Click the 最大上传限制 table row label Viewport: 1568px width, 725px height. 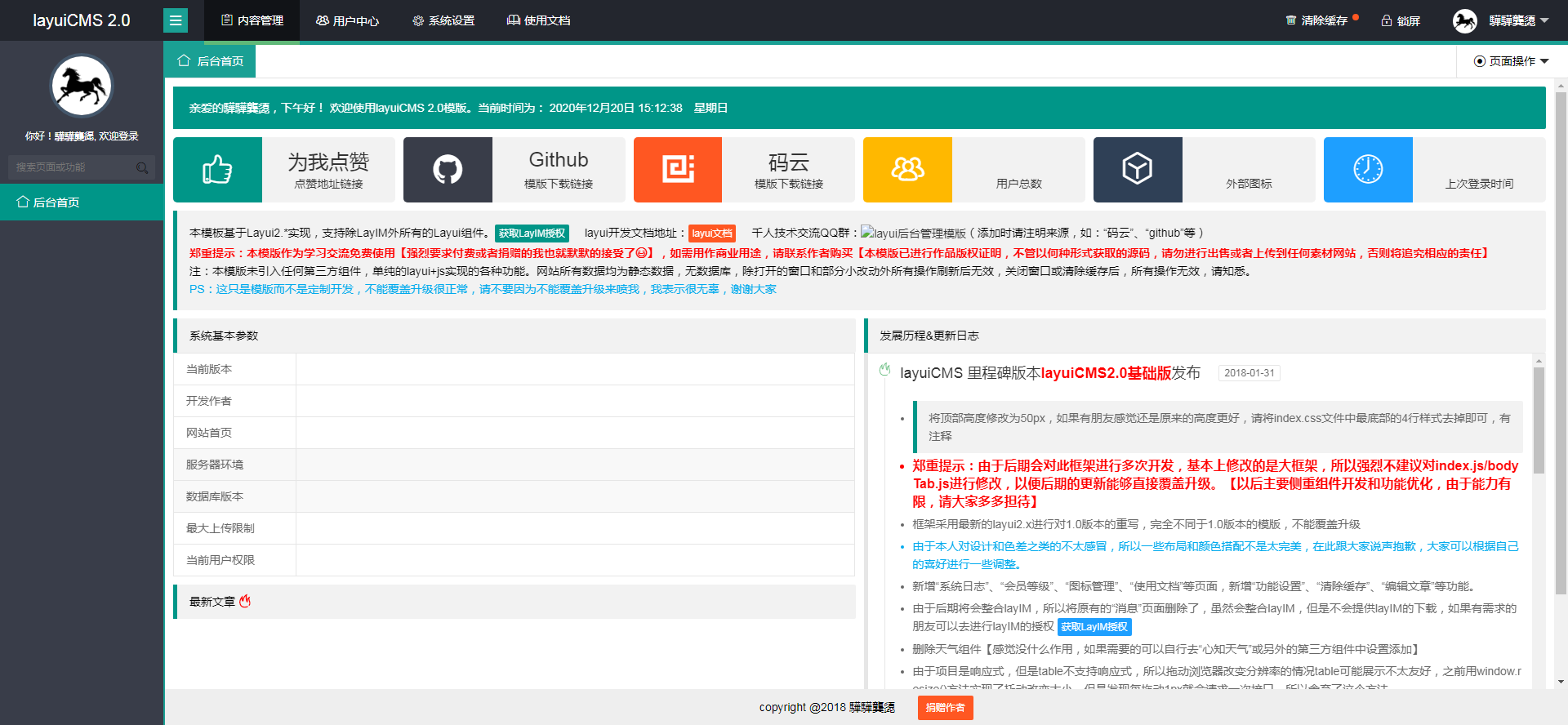click(220, 528)
